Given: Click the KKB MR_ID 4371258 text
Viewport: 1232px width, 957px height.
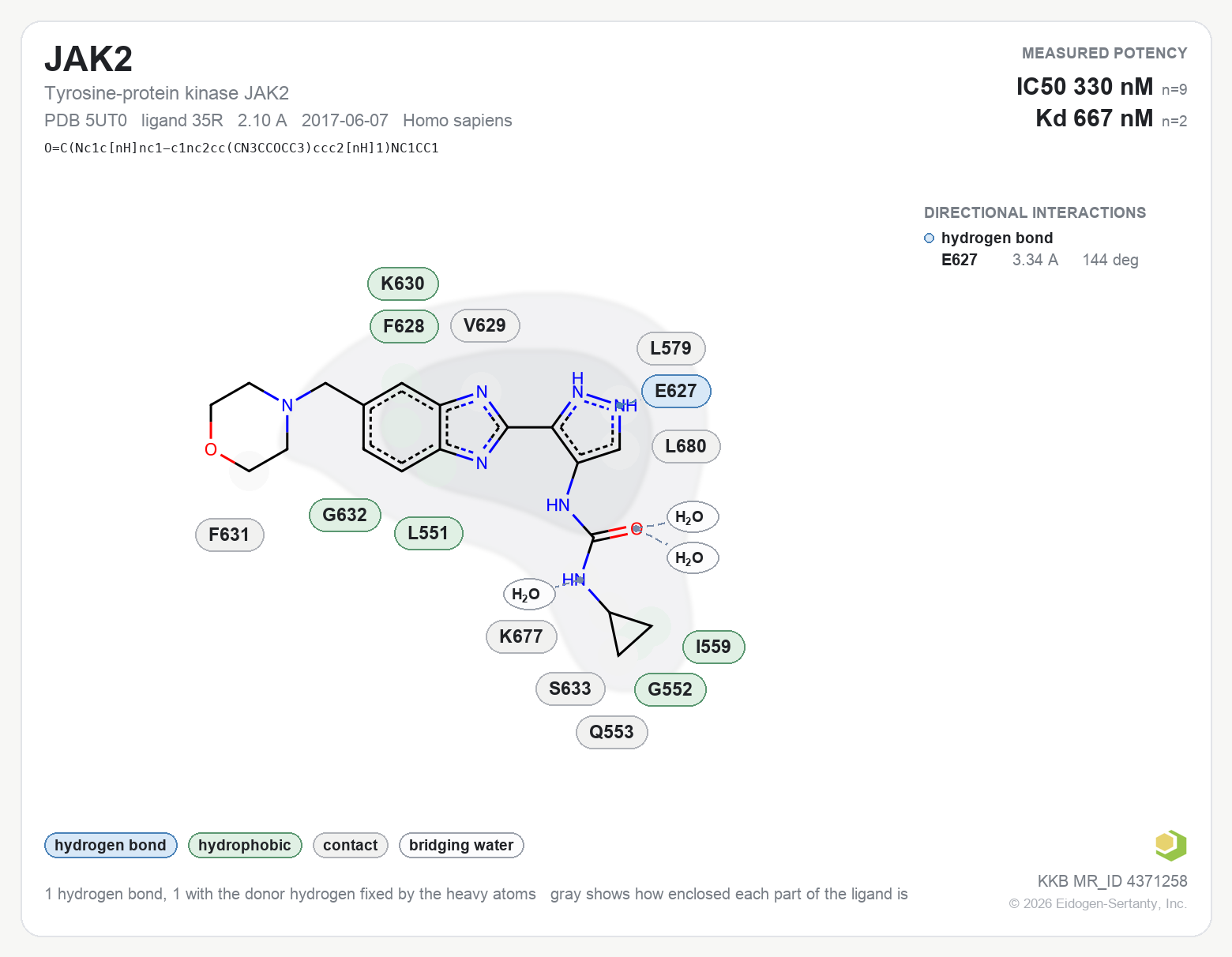Looking at the screenshot, I should (1112, 881).
